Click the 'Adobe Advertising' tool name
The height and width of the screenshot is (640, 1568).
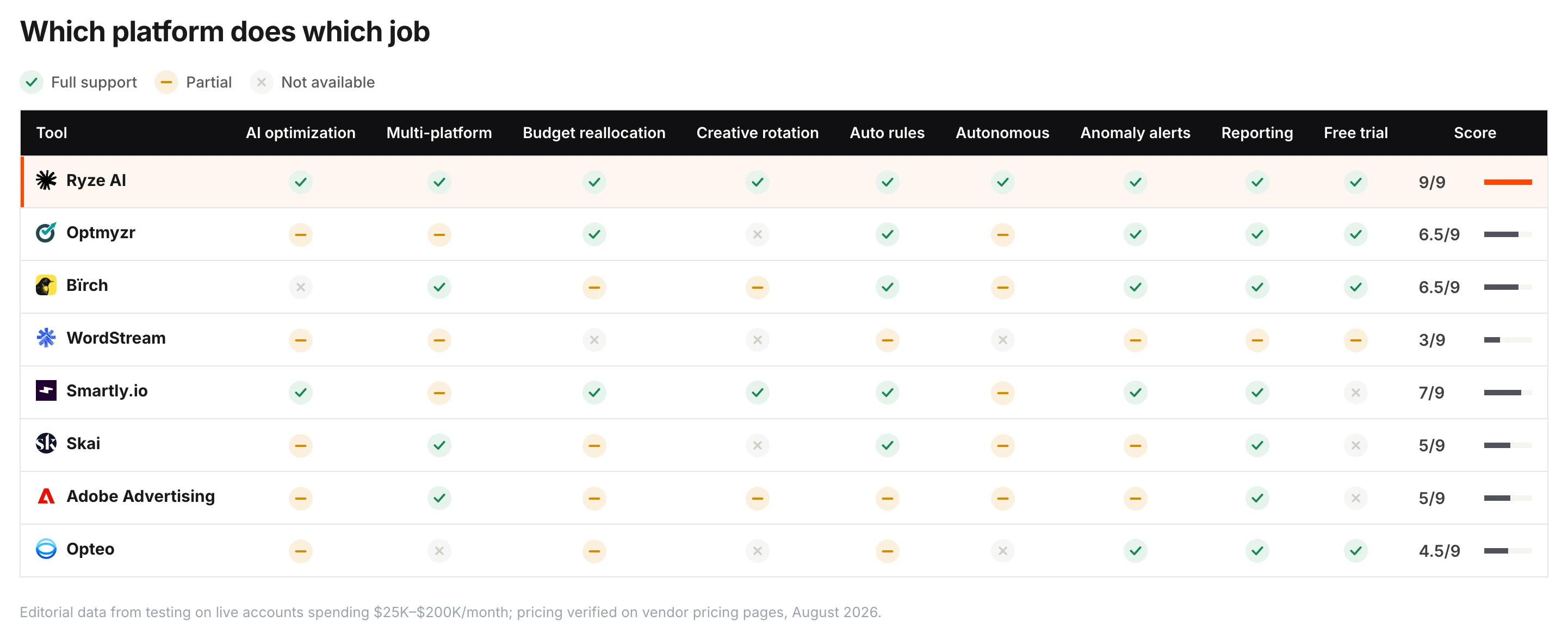[x=141, y=496]
